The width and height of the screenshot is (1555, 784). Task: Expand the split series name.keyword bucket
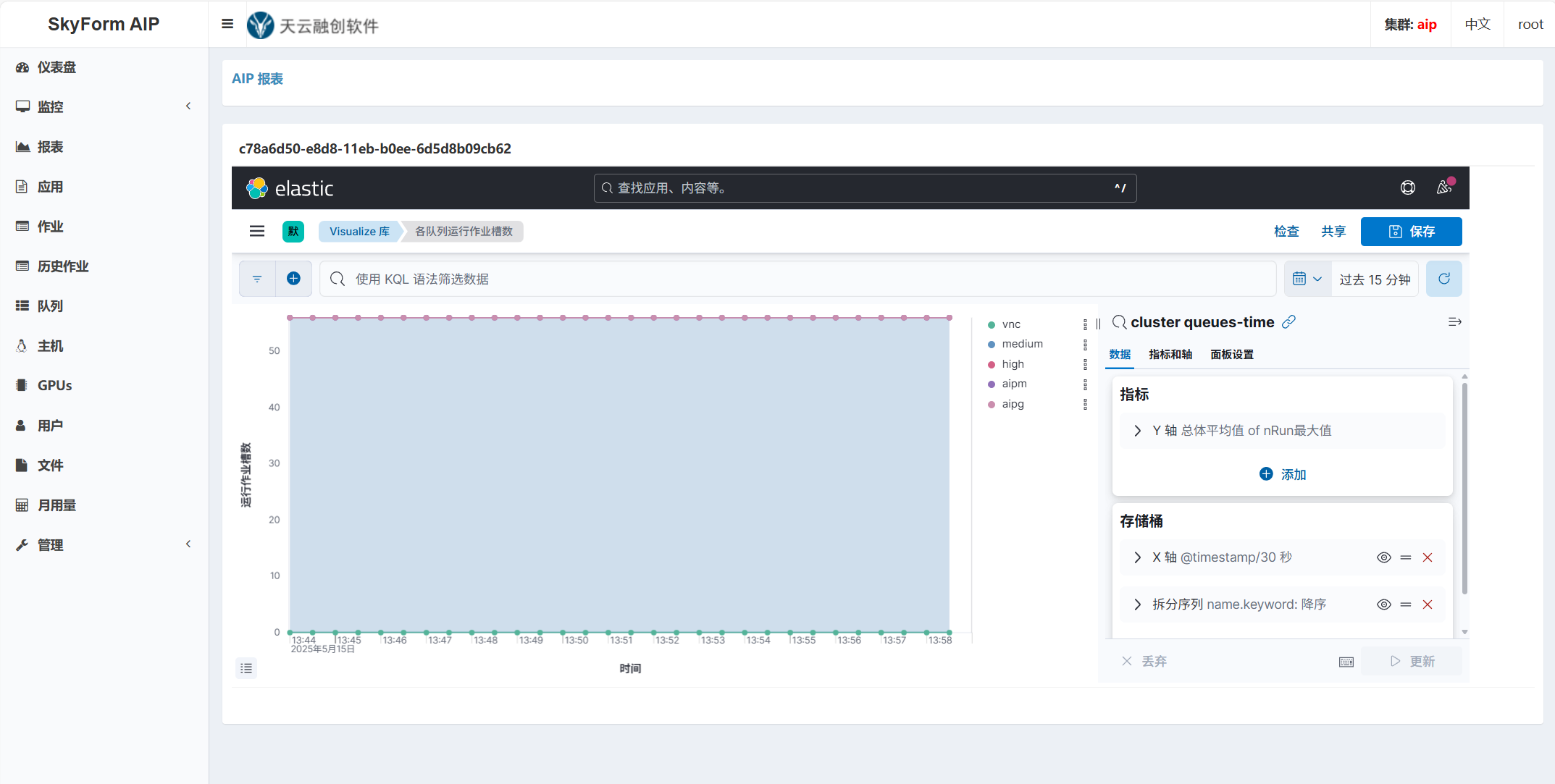(1137, 604)
